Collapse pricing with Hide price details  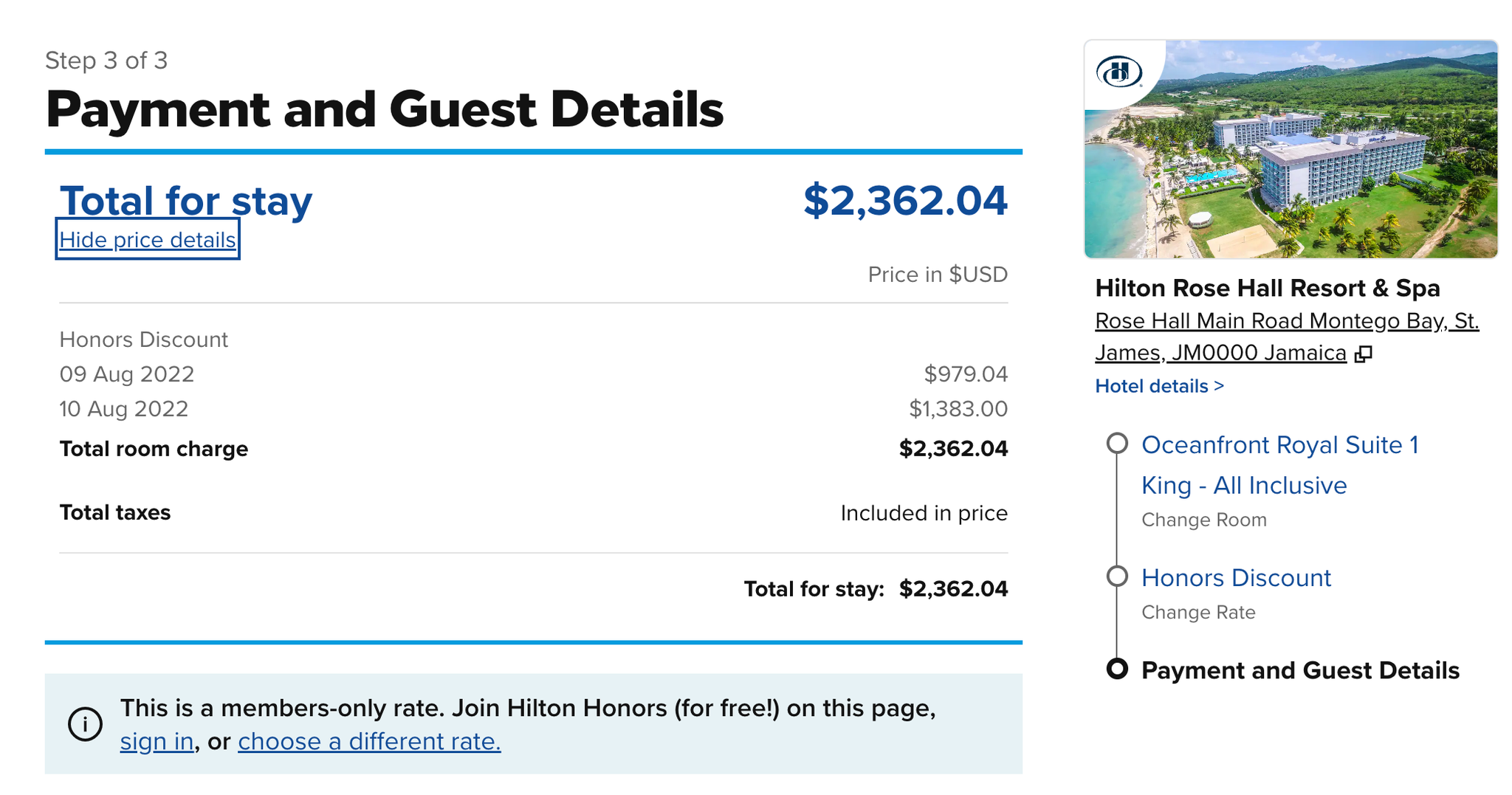point(147,239)
